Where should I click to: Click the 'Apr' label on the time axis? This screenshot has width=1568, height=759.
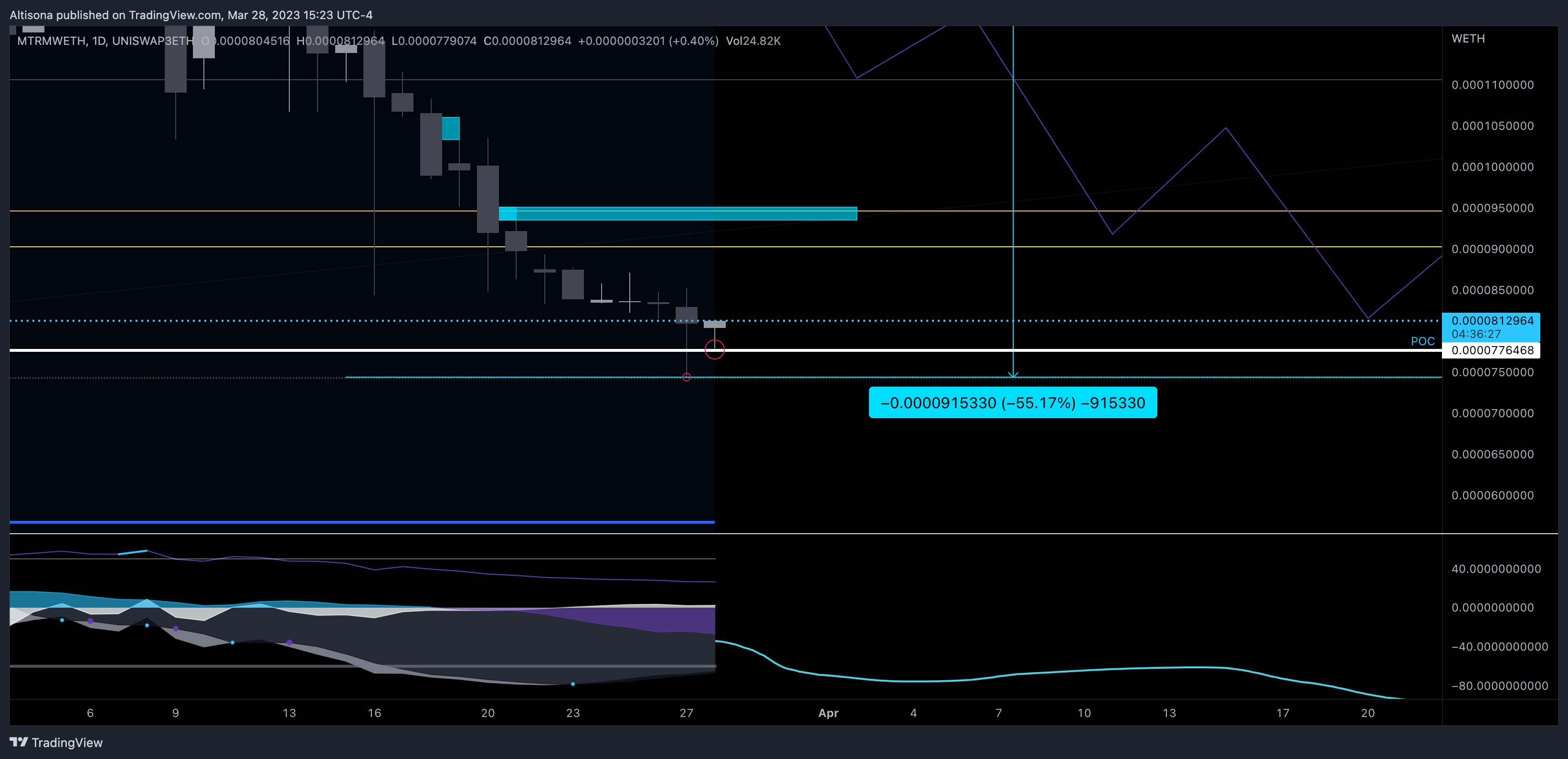tap(828, 713)
